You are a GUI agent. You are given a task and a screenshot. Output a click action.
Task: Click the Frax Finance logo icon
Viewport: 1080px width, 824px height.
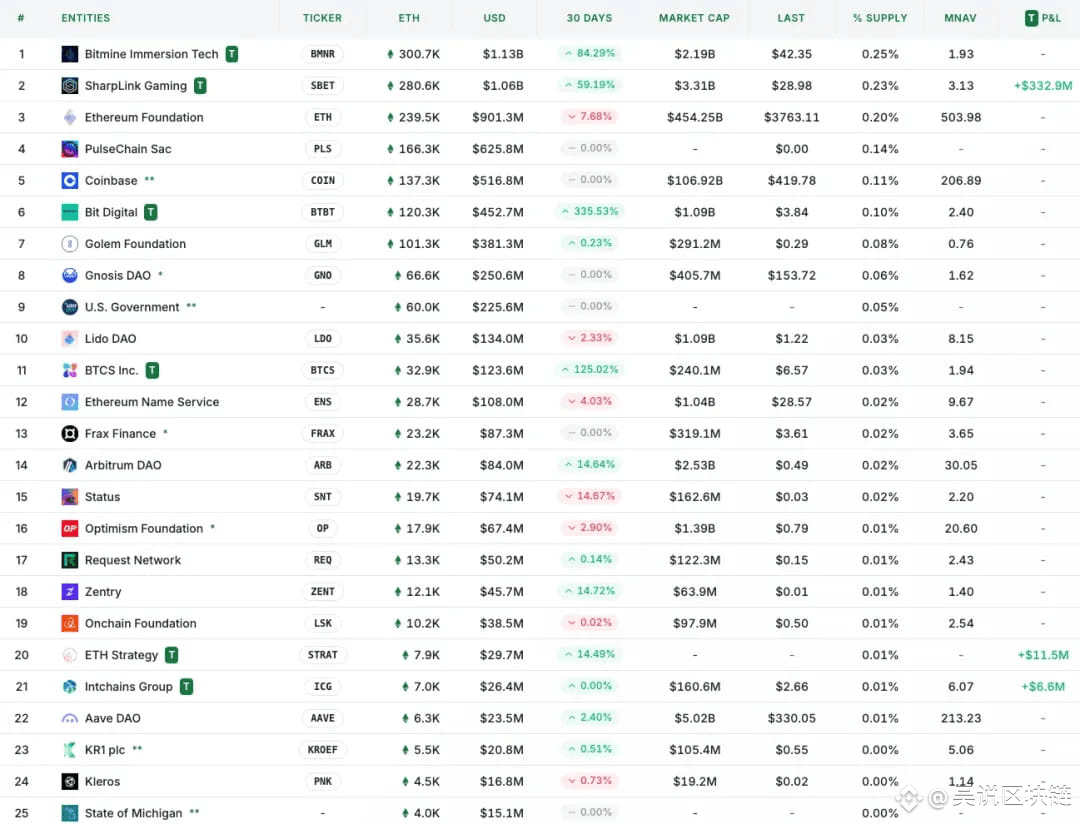[x=70, y=433]
